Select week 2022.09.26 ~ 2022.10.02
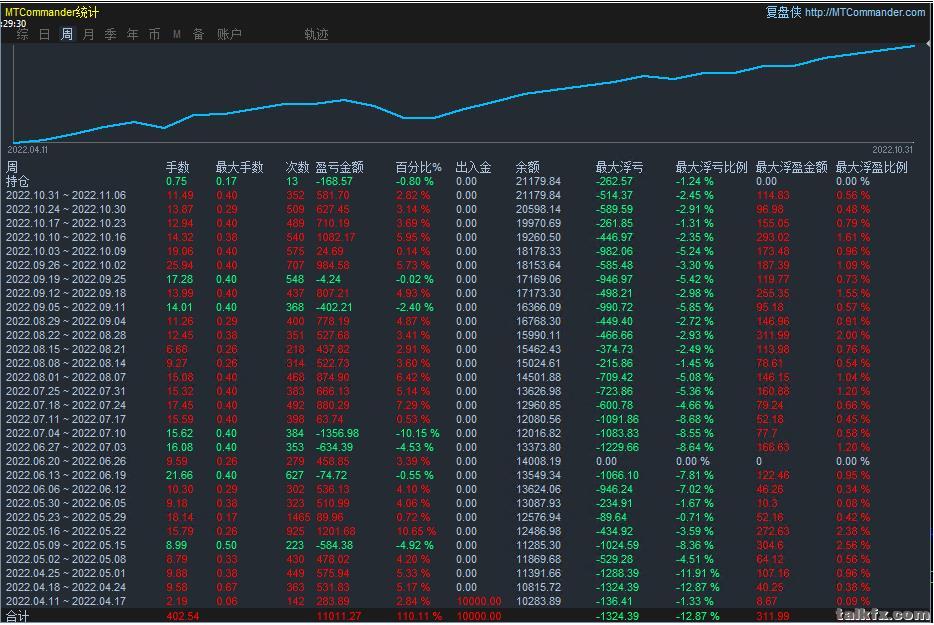The height and width of the screenshot is (625, 934). coord(66,265)
